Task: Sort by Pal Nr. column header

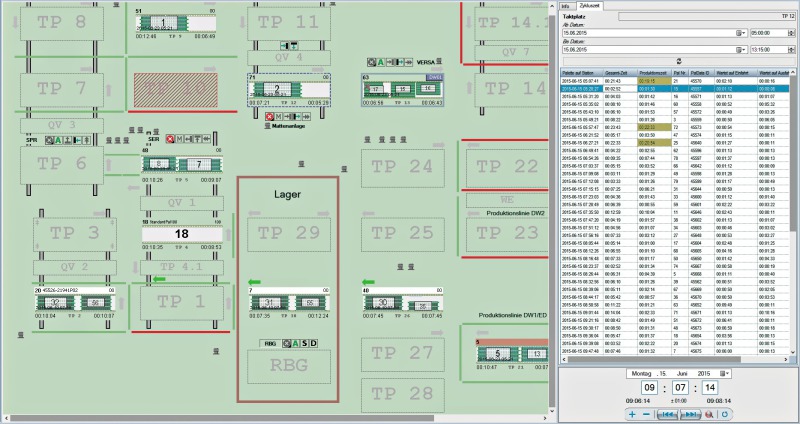Action: coord(680,73)
